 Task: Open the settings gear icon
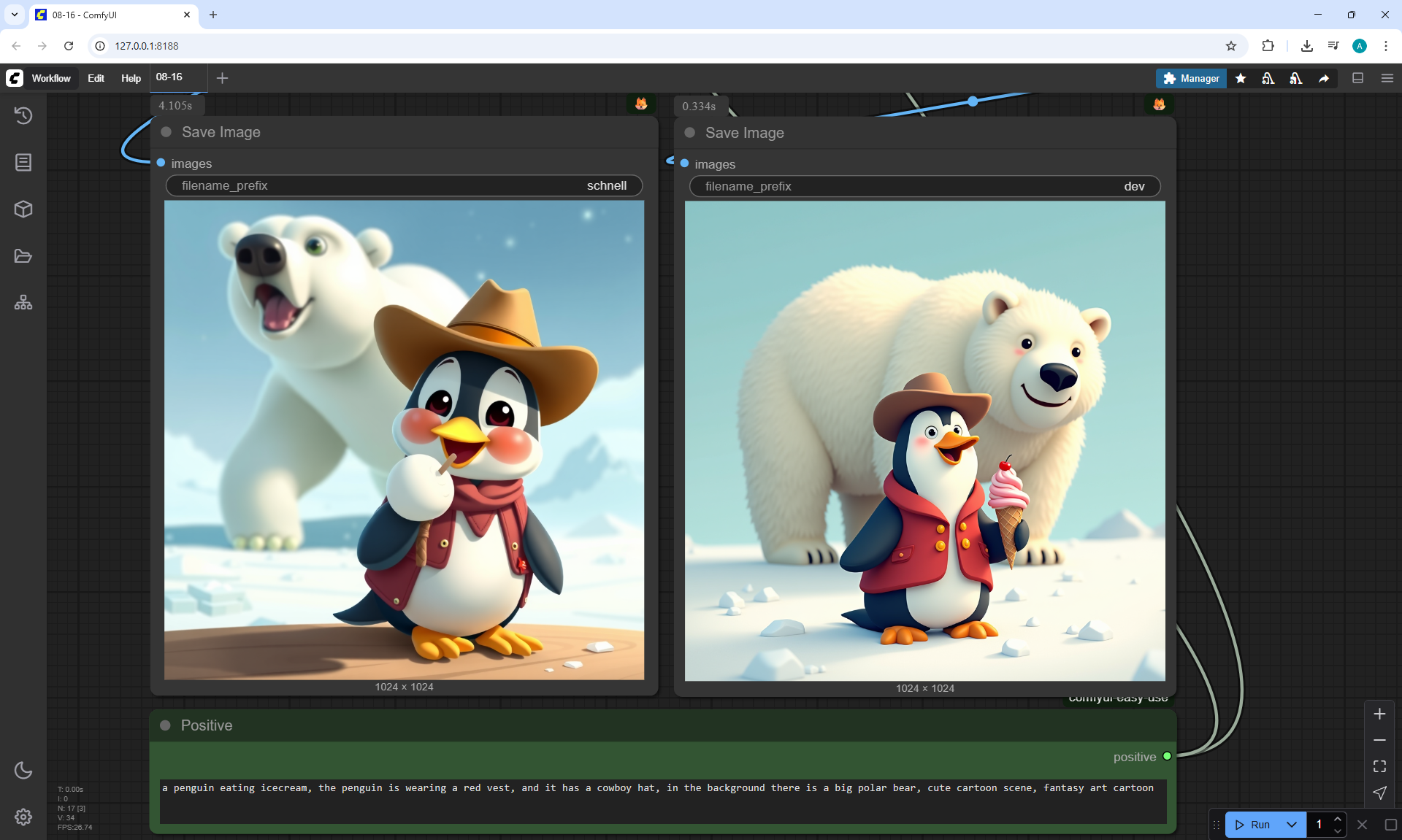pyautogui.click(x=23, y=817)
